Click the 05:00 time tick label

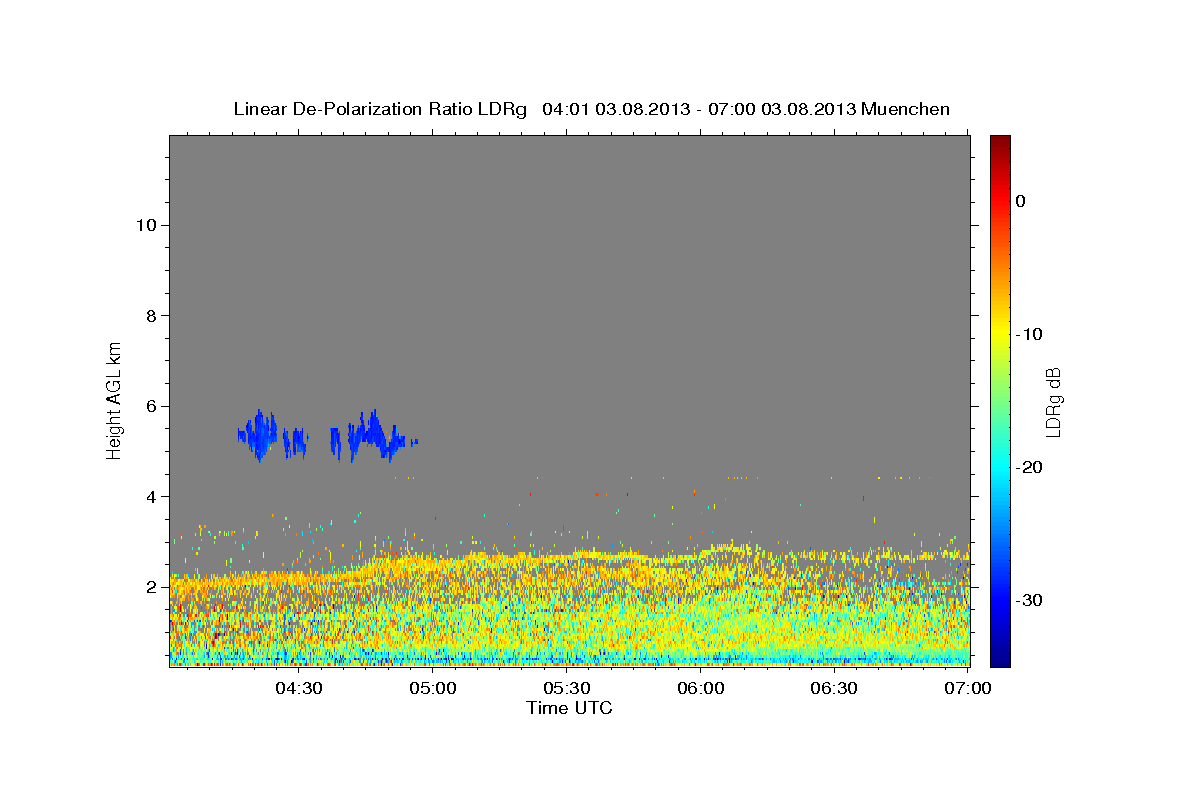click(x=434, y=689)
